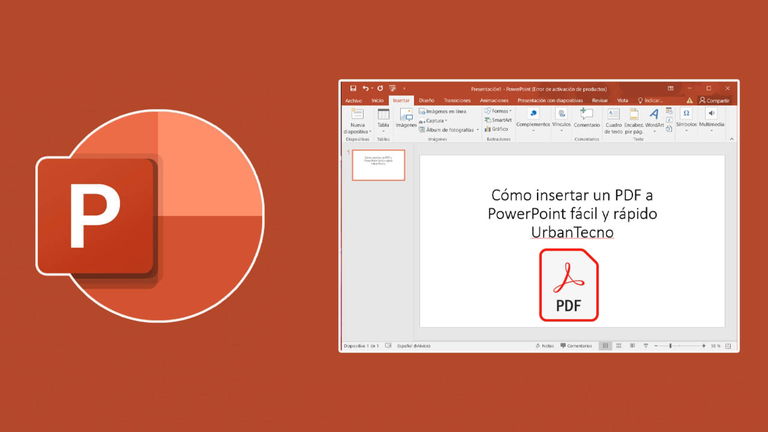Image resolution: width=768 pixels, height=432 pixels.
Task: Open the Diseño tab
Action: [427, 100]
